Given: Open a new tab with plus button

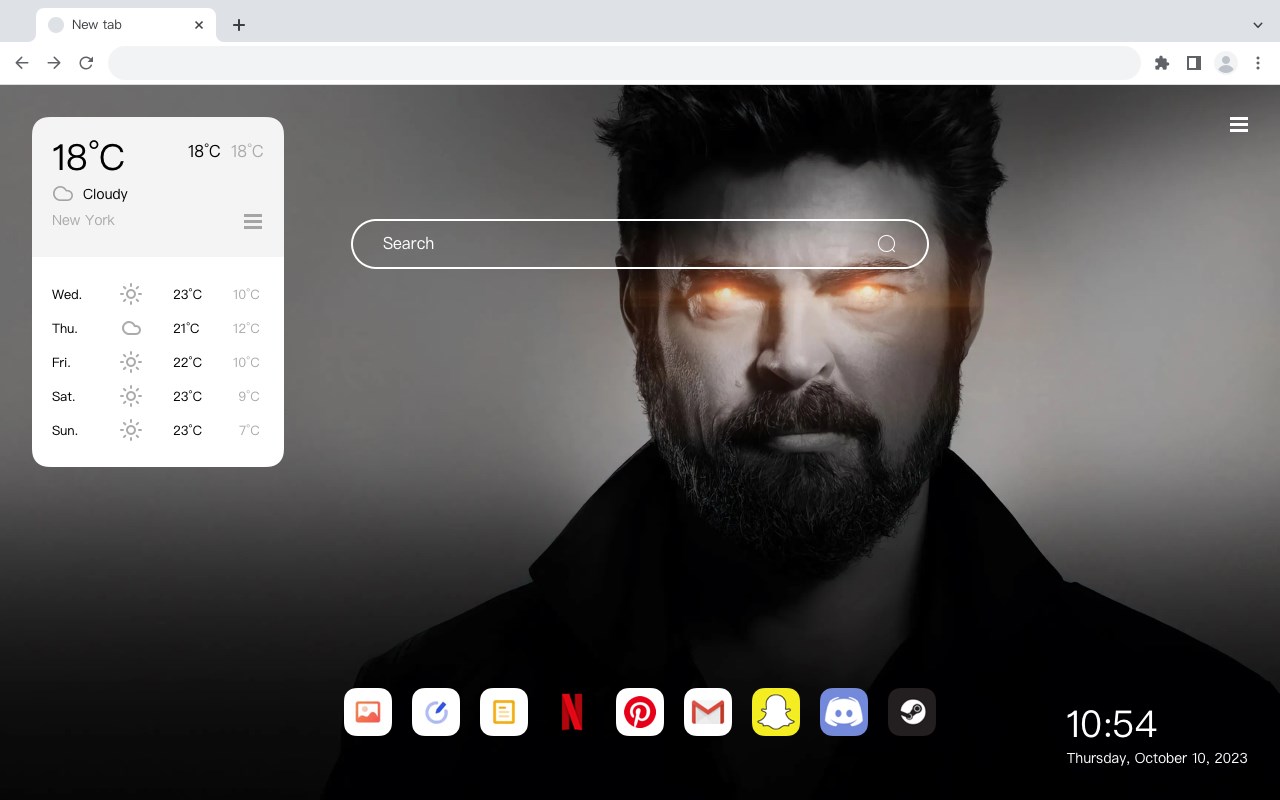Looking at the screenshot, I should (238, 25).
